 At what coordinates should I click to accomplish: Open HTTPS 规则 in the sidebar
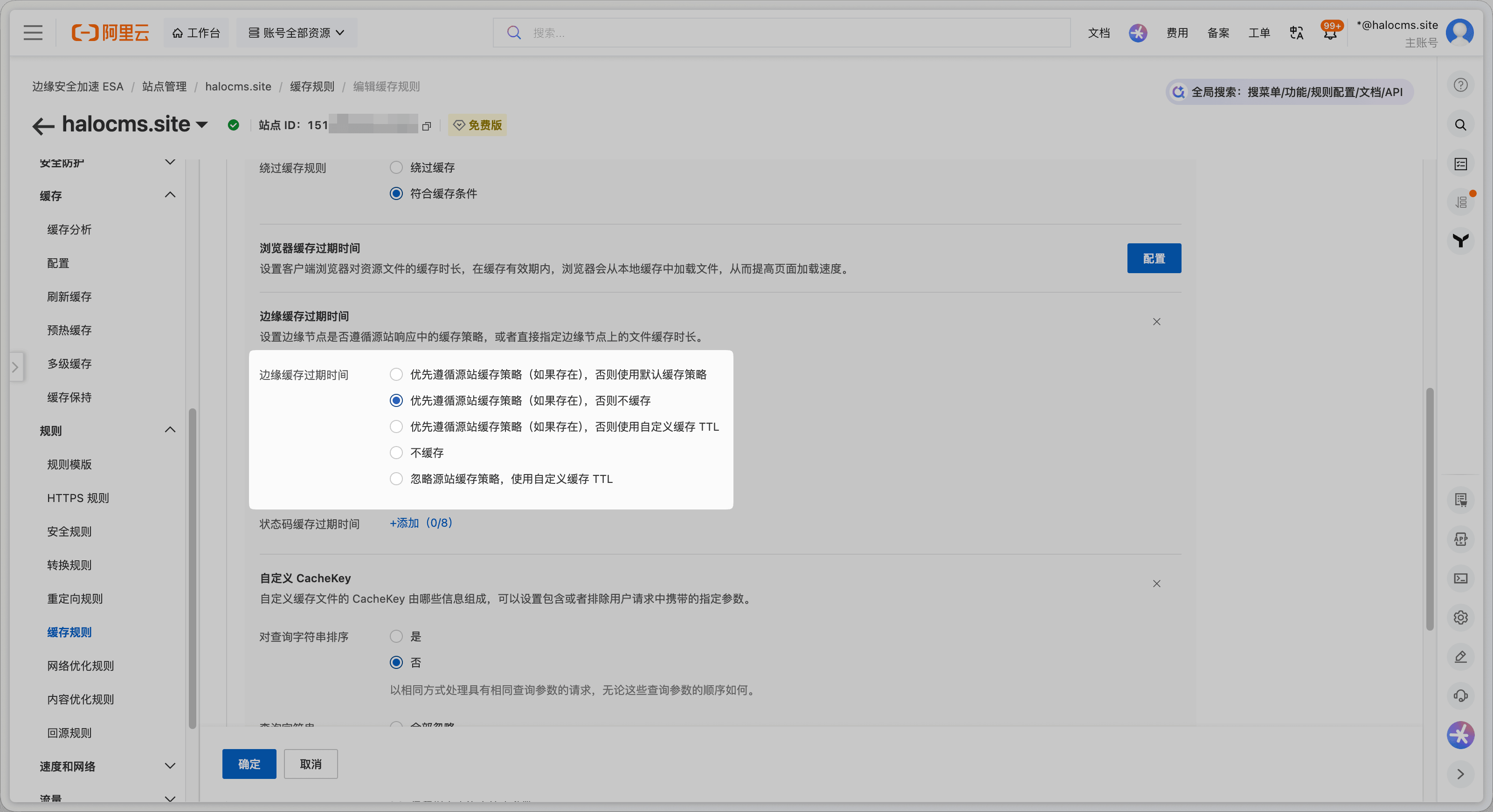pos(78,498)
